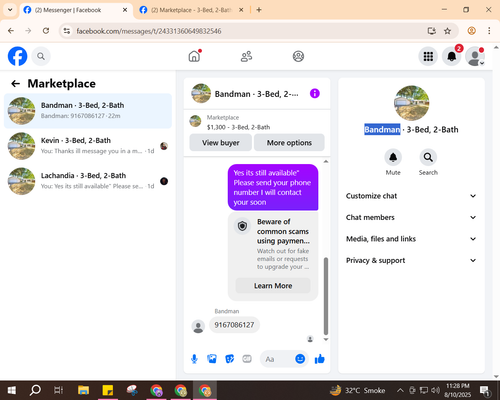Click the $1,300 - 3-Bed, 2-Bath listing text

(x=238, y=127)
